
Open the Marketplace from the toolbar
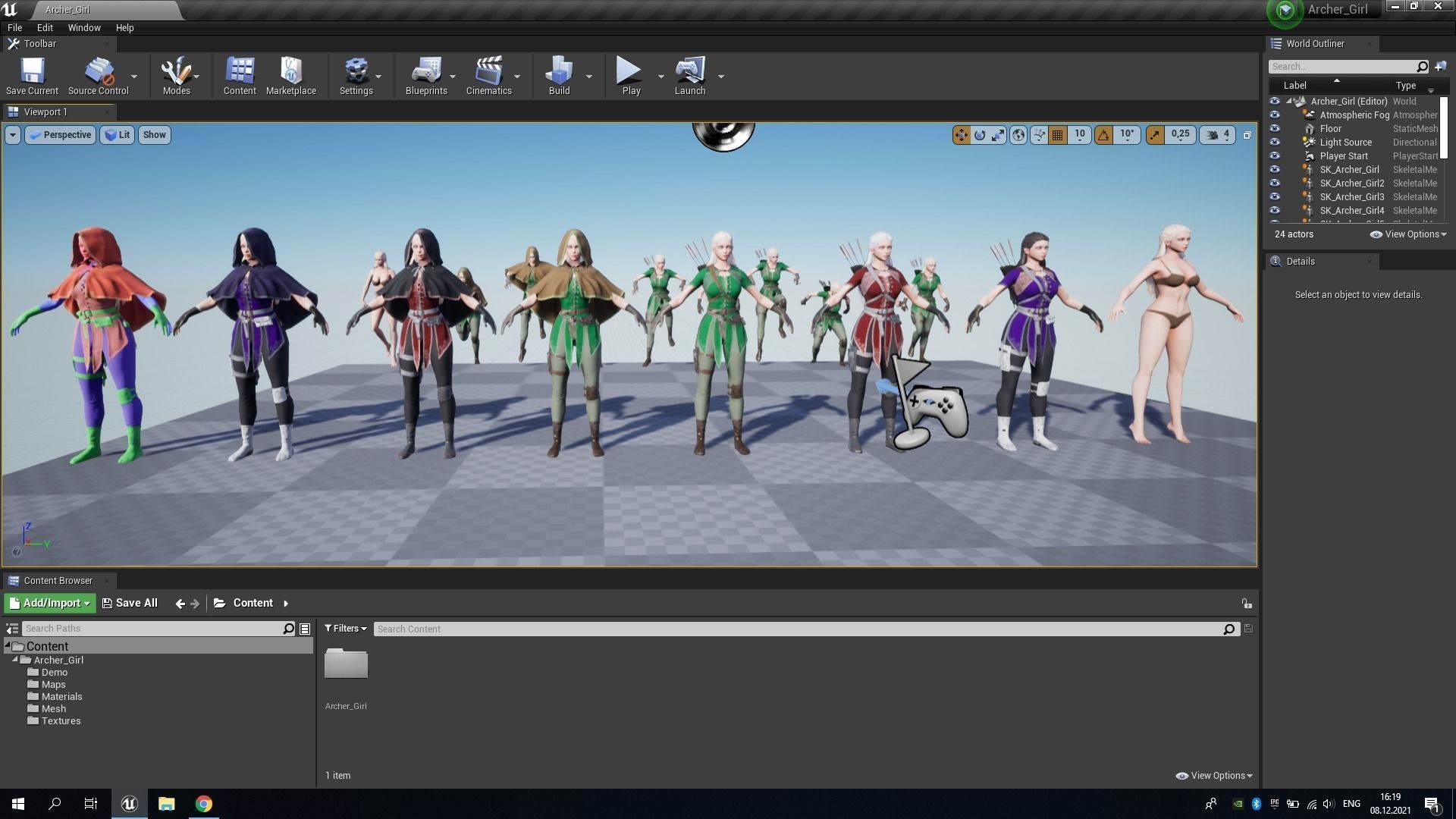(x=290, y=71)
